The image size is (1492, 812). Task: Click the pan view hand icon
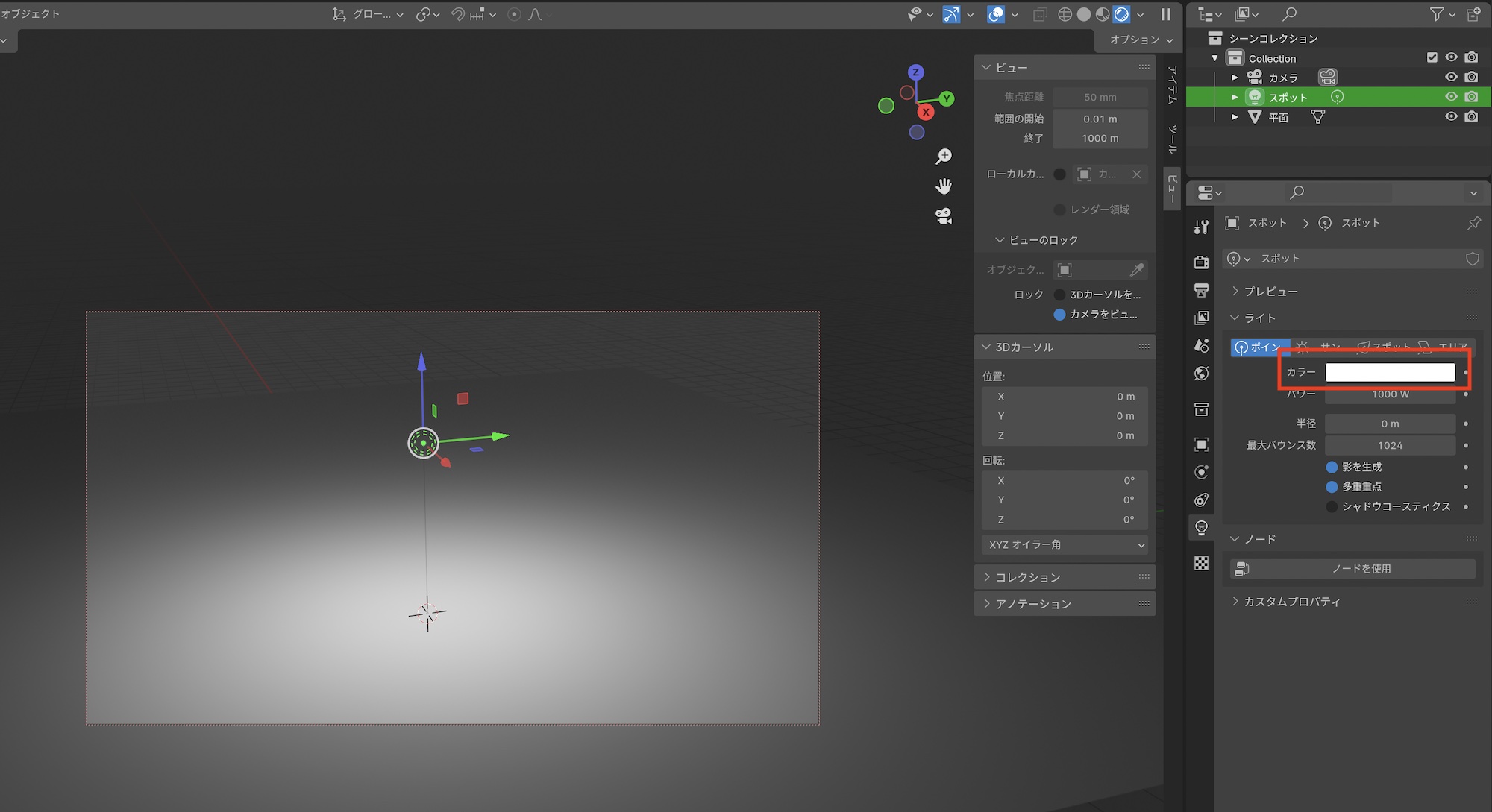pyautogui.click(x=944, y=186)
